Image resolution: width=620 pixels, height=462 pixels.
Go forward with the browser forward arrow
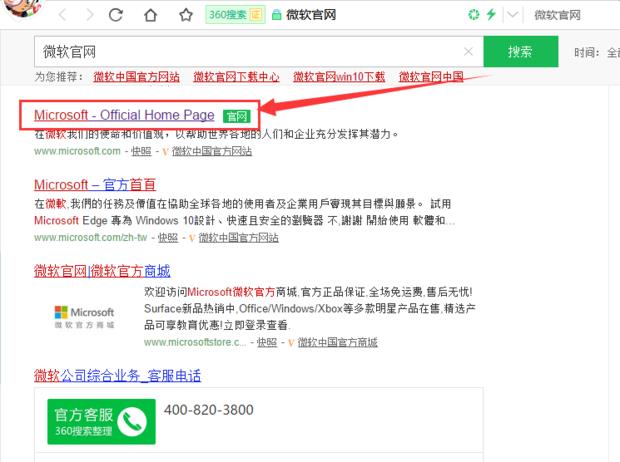click(x=90, y=15)
